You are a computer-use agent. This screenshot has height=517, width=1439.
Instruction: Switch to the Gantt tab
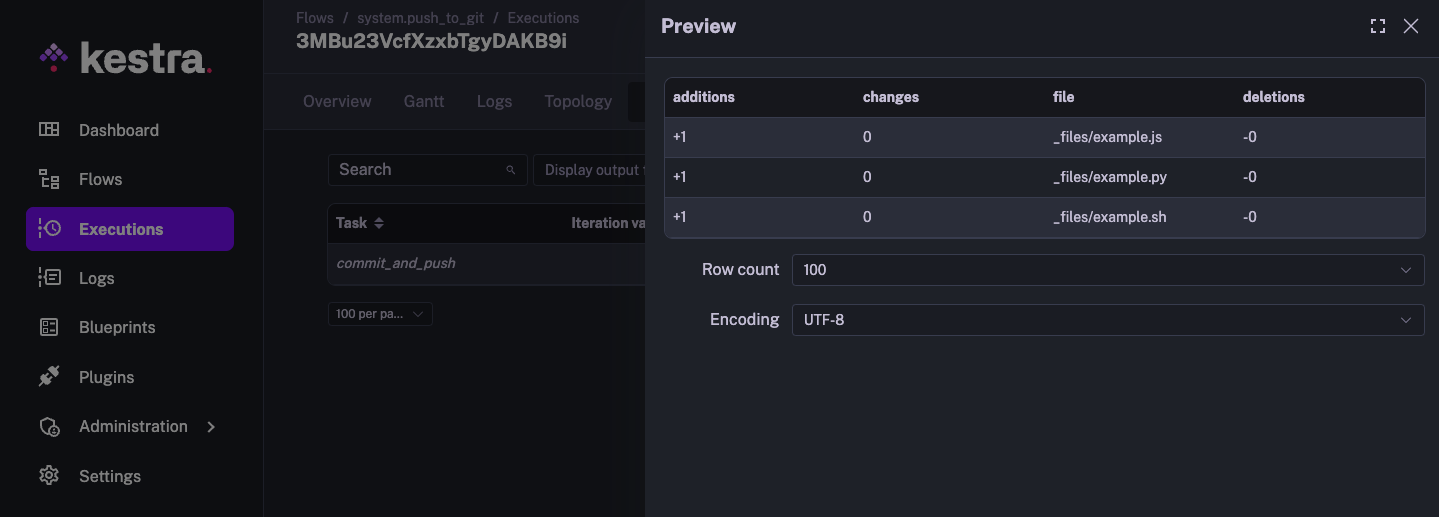point(424,101)
